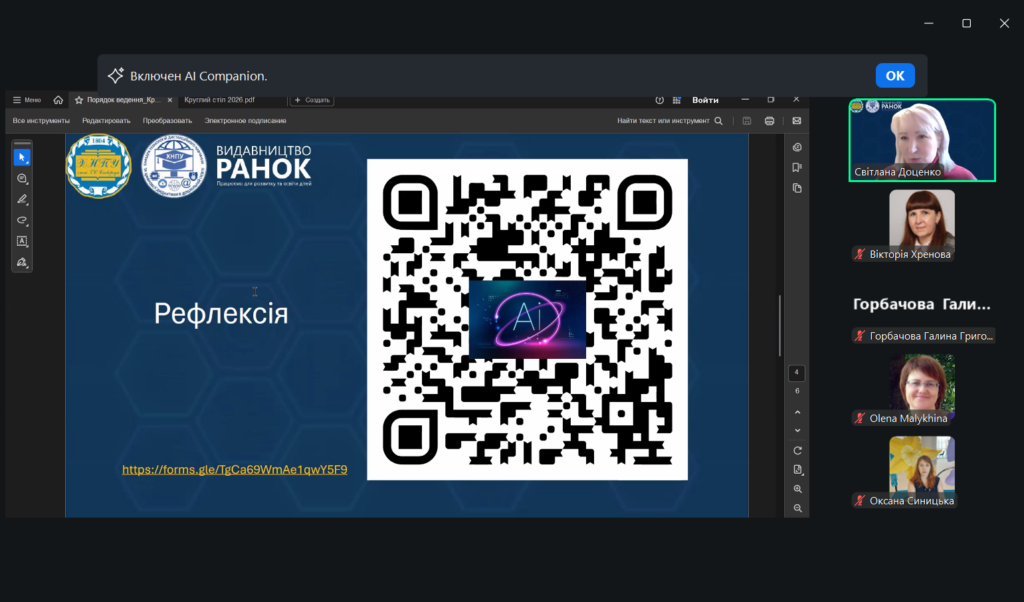Click the email envelope icon
Viewport: 1024px width, 602px height.
[797, 121]
